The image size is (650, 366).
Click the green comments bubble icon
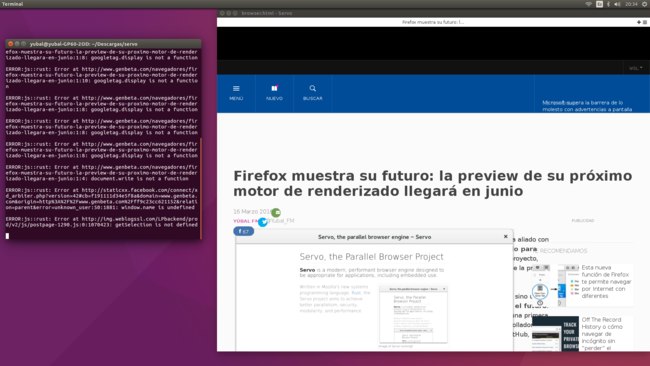pos(276,212)
